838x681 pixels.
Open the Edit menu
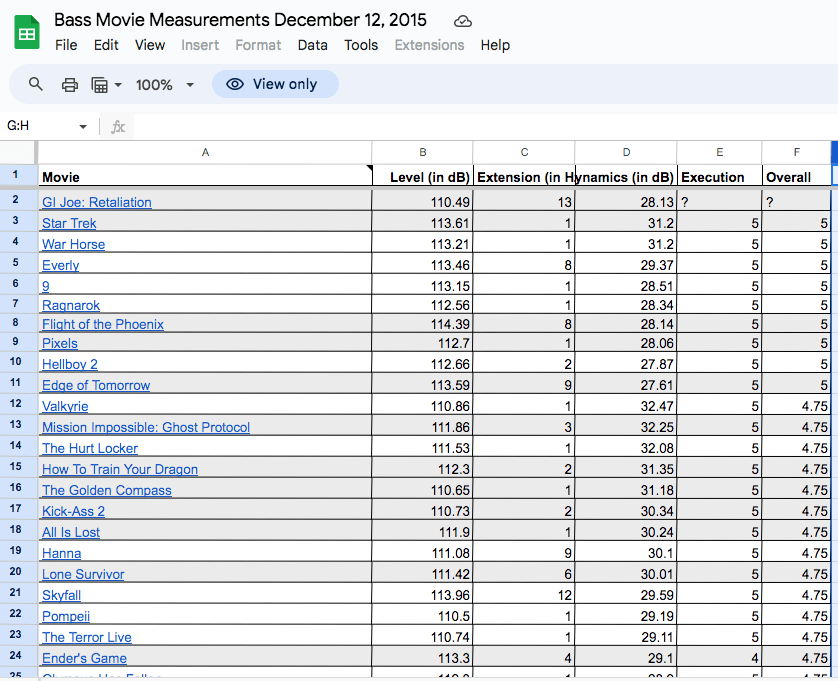click(106, 45)
